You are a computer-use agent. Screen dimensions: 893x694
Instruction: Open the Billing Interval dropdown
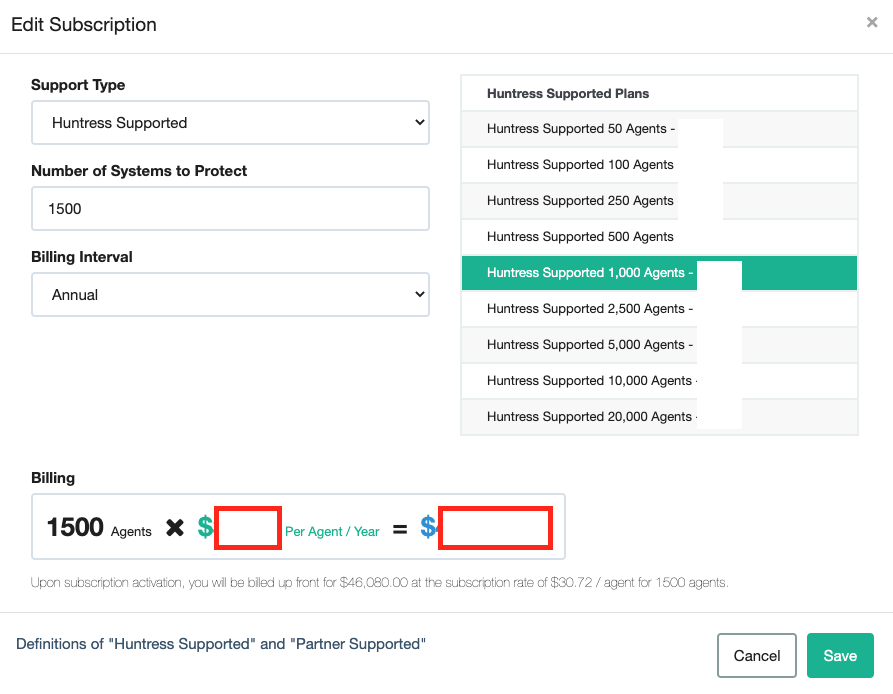230,294
